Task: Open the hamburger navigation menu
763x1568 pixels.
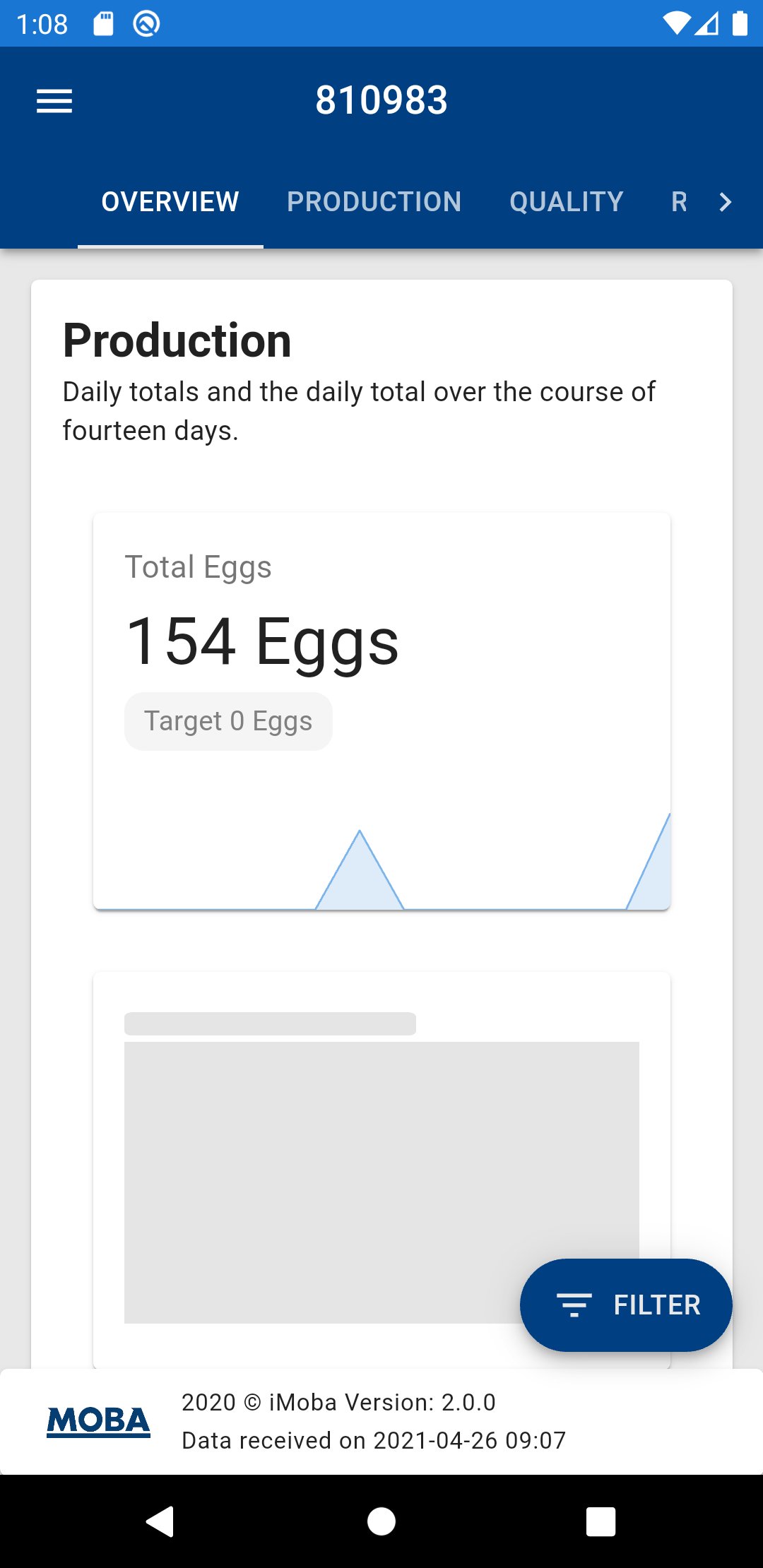Action: (54, 101)
